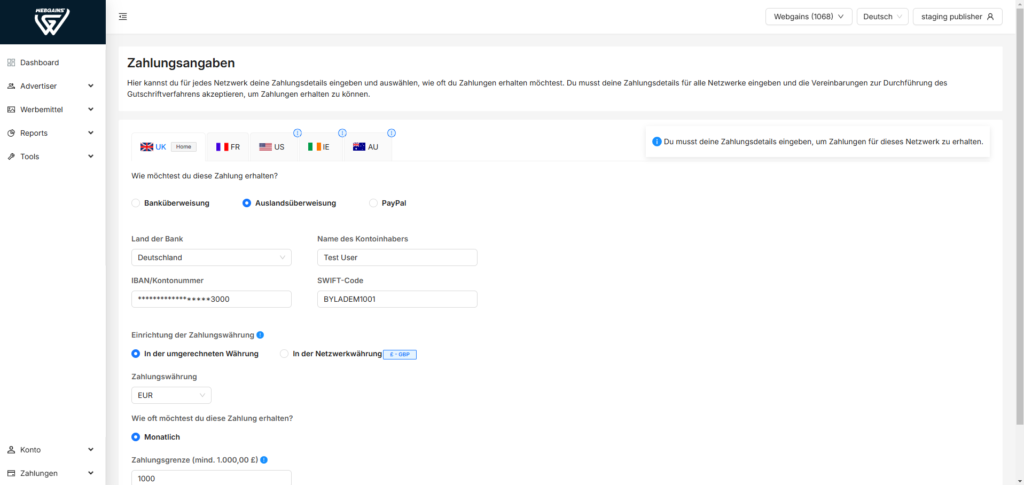1024x485 pixels.
Task: Click the info icon above the AU tab
Action: click(392, 133)
